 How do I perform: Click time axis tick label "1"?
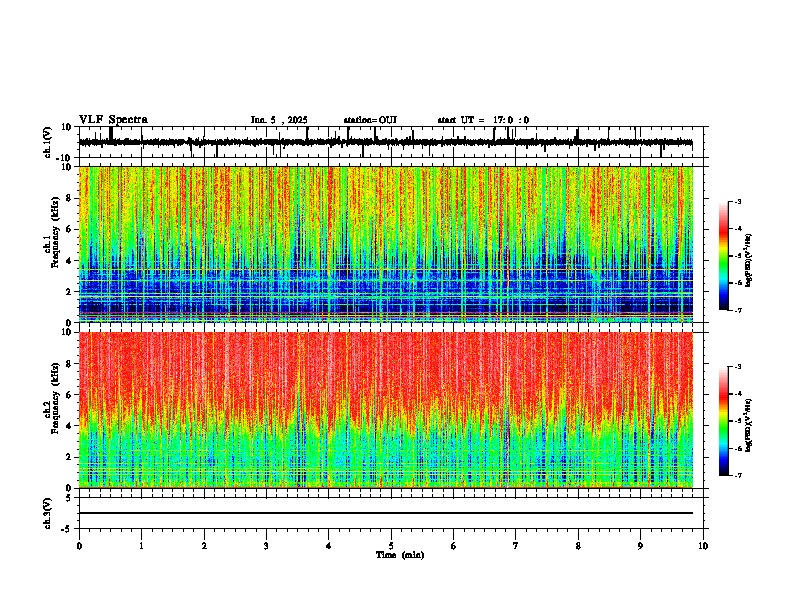(x=142, y=546)
